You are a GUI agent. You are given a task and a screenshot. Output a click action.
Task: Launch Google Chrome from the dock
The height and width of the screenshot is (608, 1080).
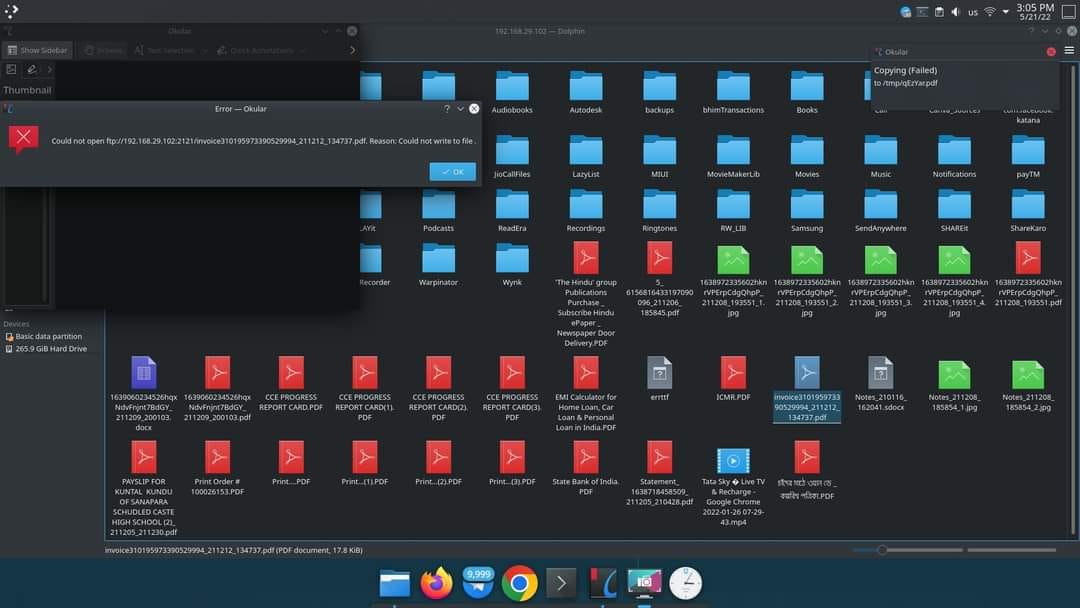(x=519, y=584)
